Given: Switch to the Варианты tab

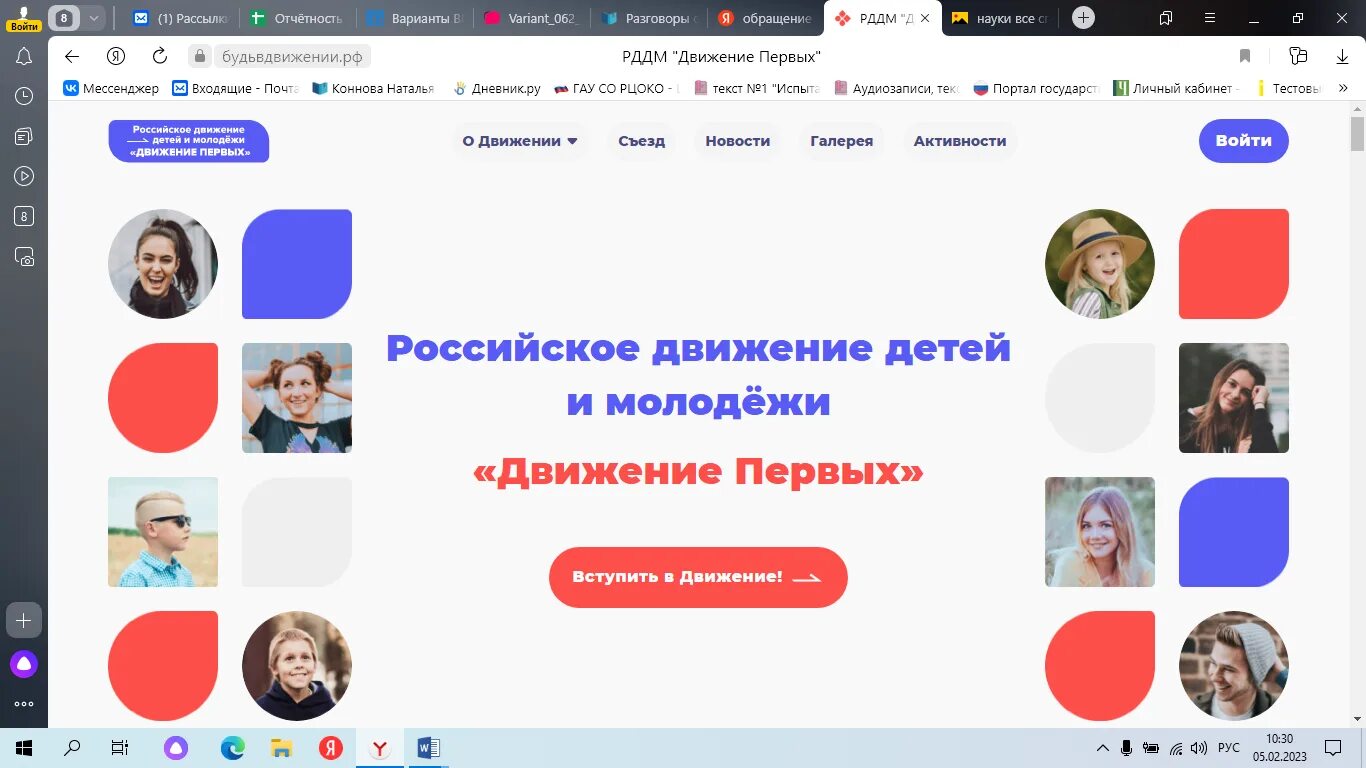Looking at the screenshot, I should pyautogui.click(x=415, y=18).
